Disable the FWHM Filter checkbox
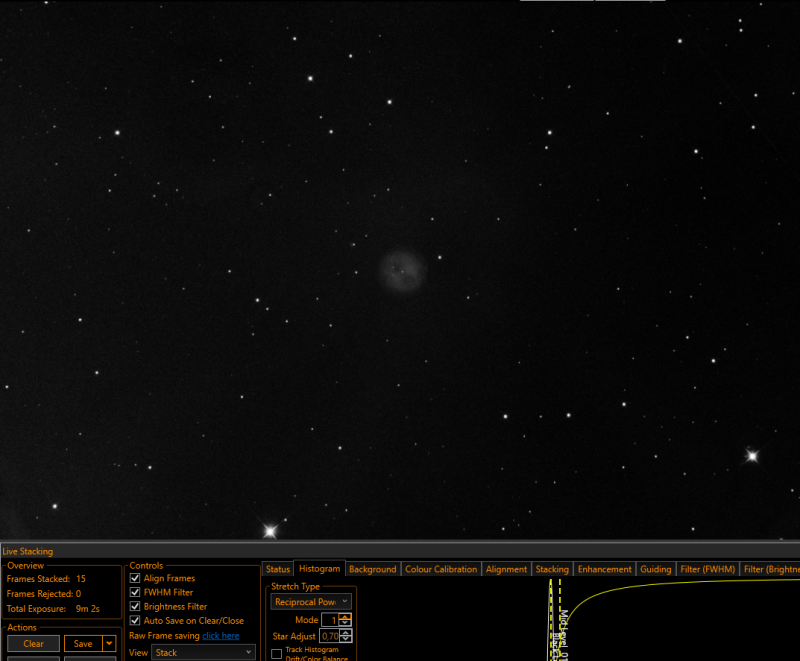This screenshot has width=800, height=661. (135, 593)
